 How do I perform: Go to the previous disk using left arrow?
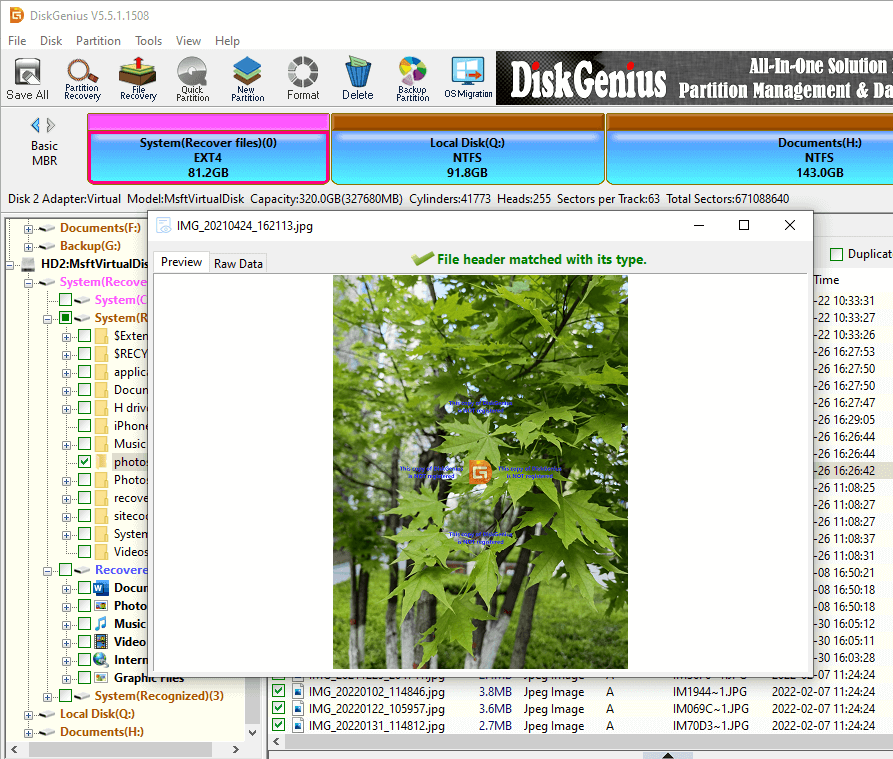[x=36, y=125]
